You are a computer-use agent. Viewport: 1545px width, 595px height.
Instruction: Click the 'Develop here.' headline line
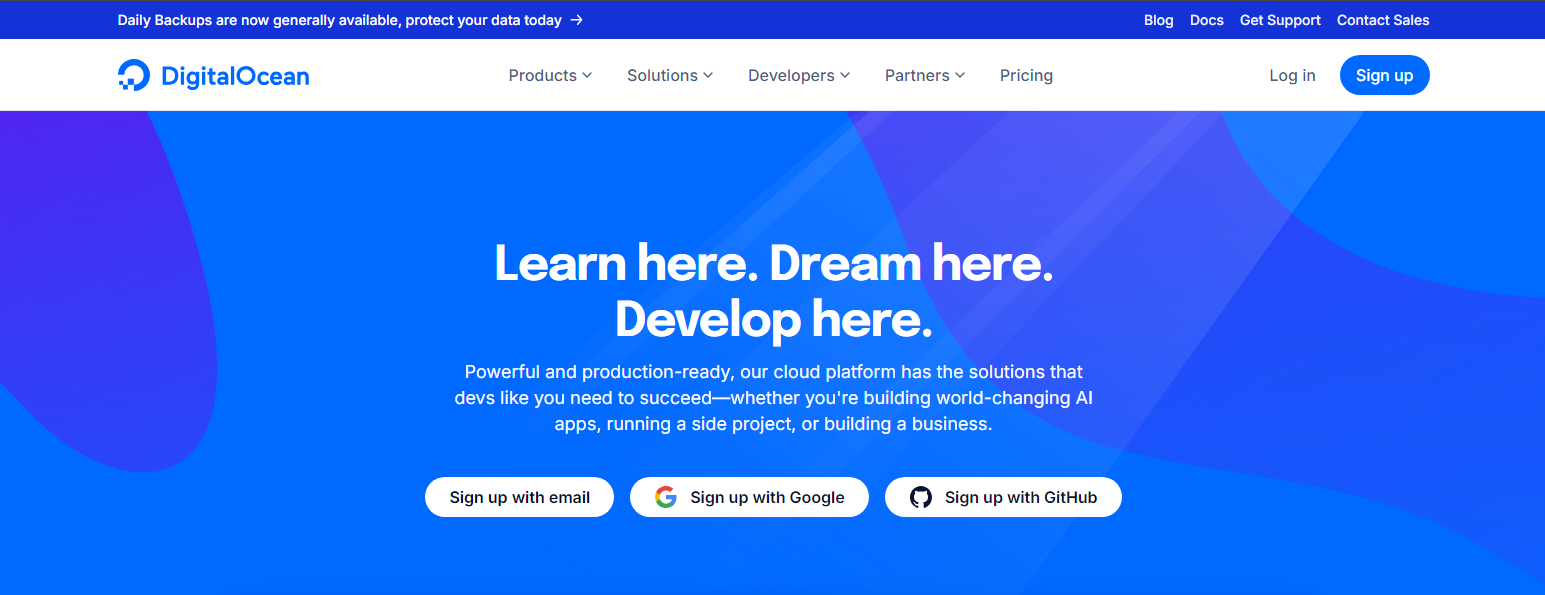pyautogui.click(x=773, y=319)
